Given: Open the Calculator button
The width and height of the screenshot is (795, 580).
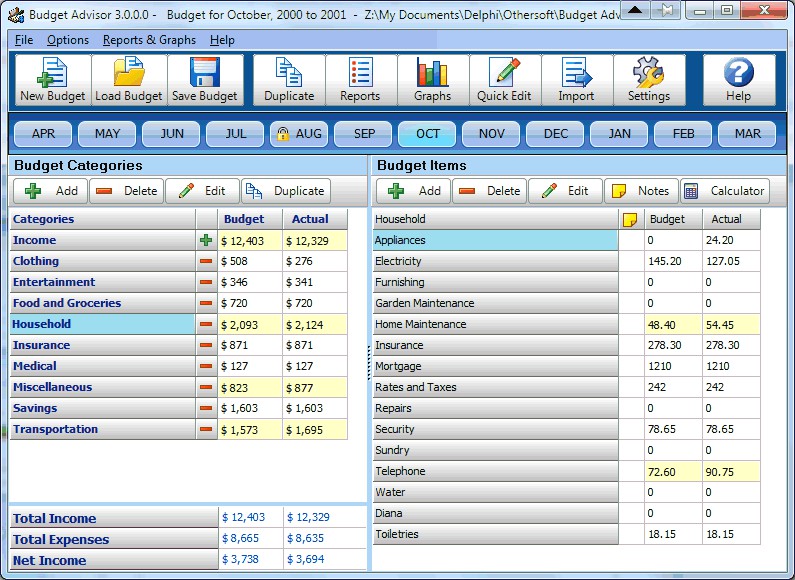Looking at the screenshot, I should tap(725, 191).
